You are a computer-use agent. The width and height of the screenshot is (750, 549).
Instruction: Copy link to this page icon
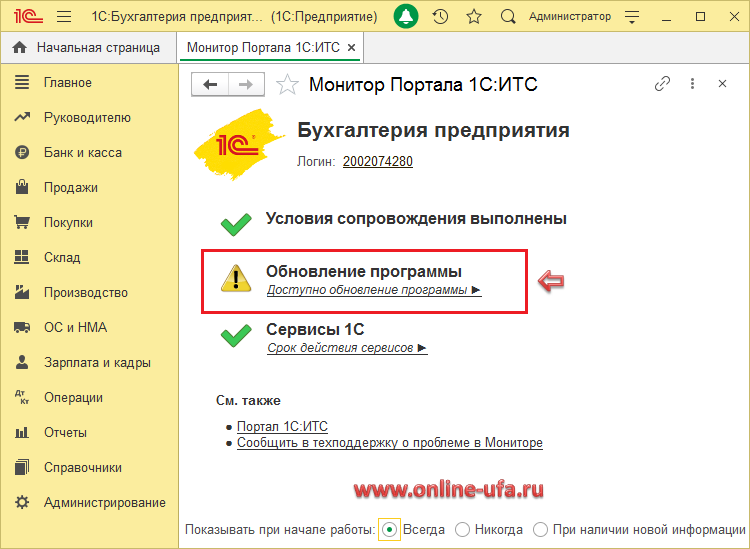[x=662, y=85]
